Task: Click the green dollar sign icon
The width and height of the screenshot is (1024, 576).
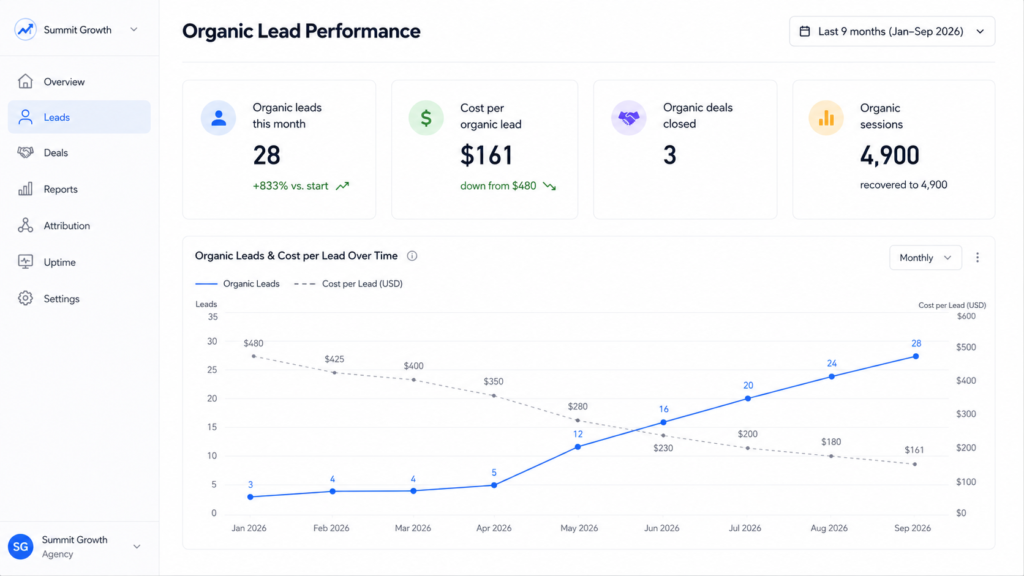Action: [426, 118]
